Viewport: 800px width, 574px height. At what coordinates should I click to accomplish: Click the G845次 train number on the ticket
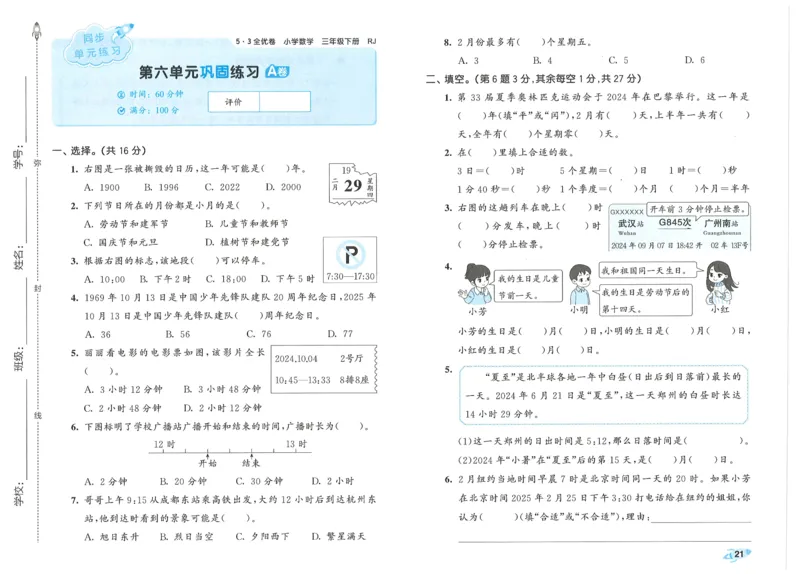[x=674, y=222]
